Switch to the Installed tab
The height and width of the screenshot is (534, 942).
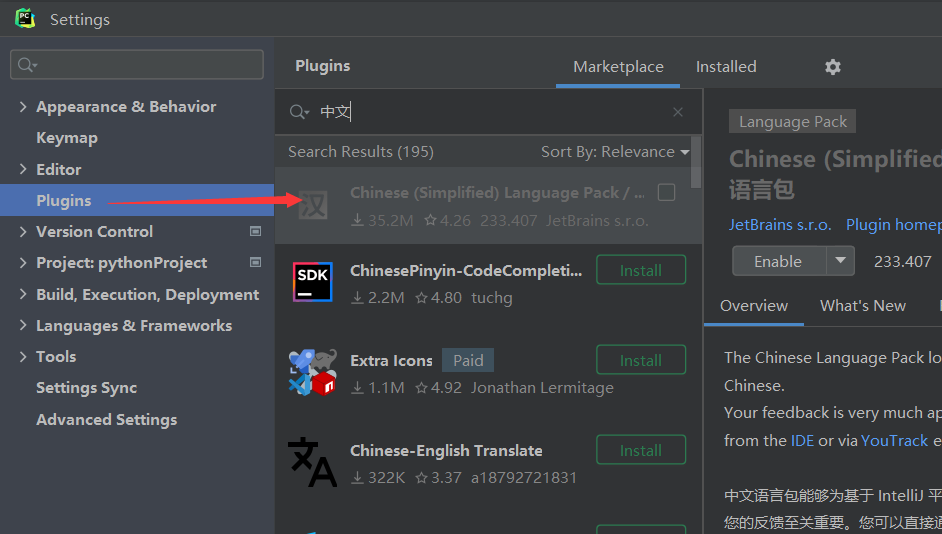[x=726, y=67]
